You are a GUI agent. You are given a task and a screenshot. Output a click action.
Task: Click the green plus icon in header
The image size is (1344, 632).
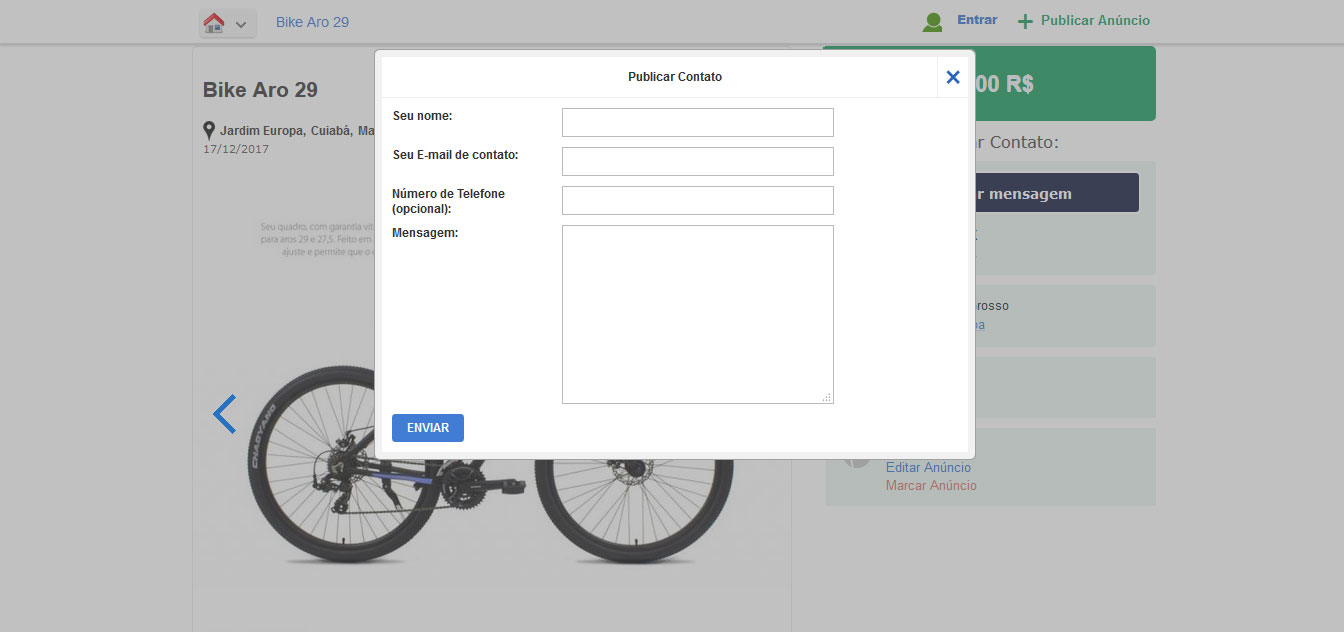[1024, 21]
